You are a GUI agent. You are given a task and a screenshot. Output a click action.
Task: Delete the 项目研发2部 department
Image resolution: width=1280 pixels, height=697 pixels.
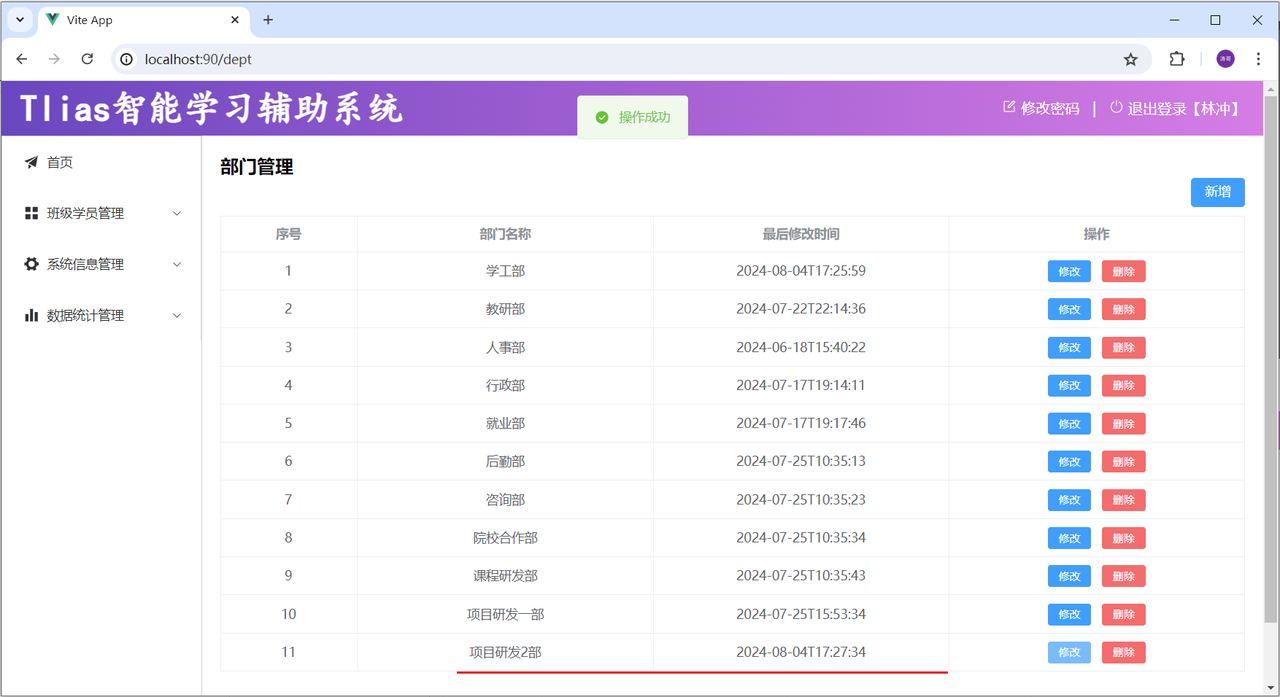(1123, 652)
